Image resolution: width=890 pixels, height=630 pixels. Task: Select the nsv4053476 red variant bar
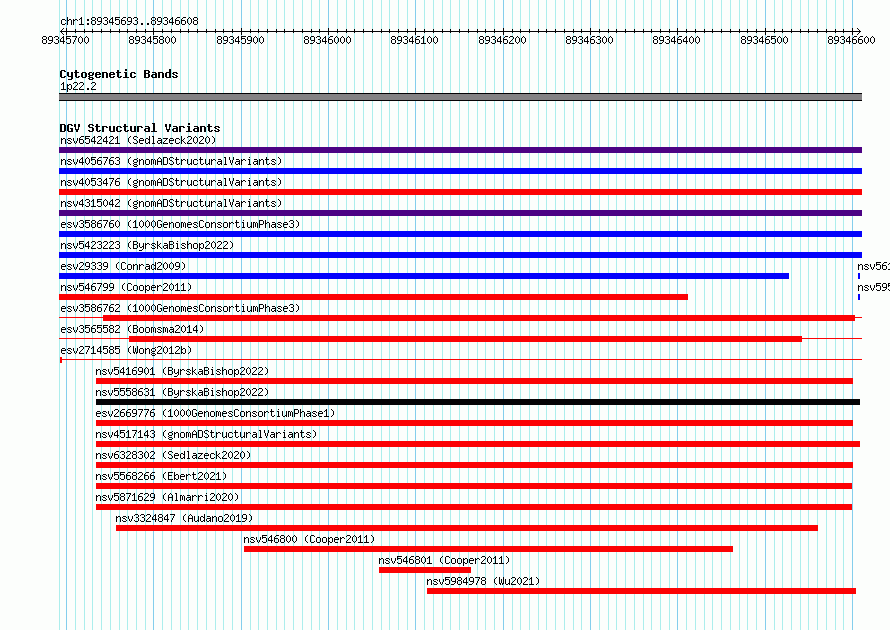click(x=460, y=192)
